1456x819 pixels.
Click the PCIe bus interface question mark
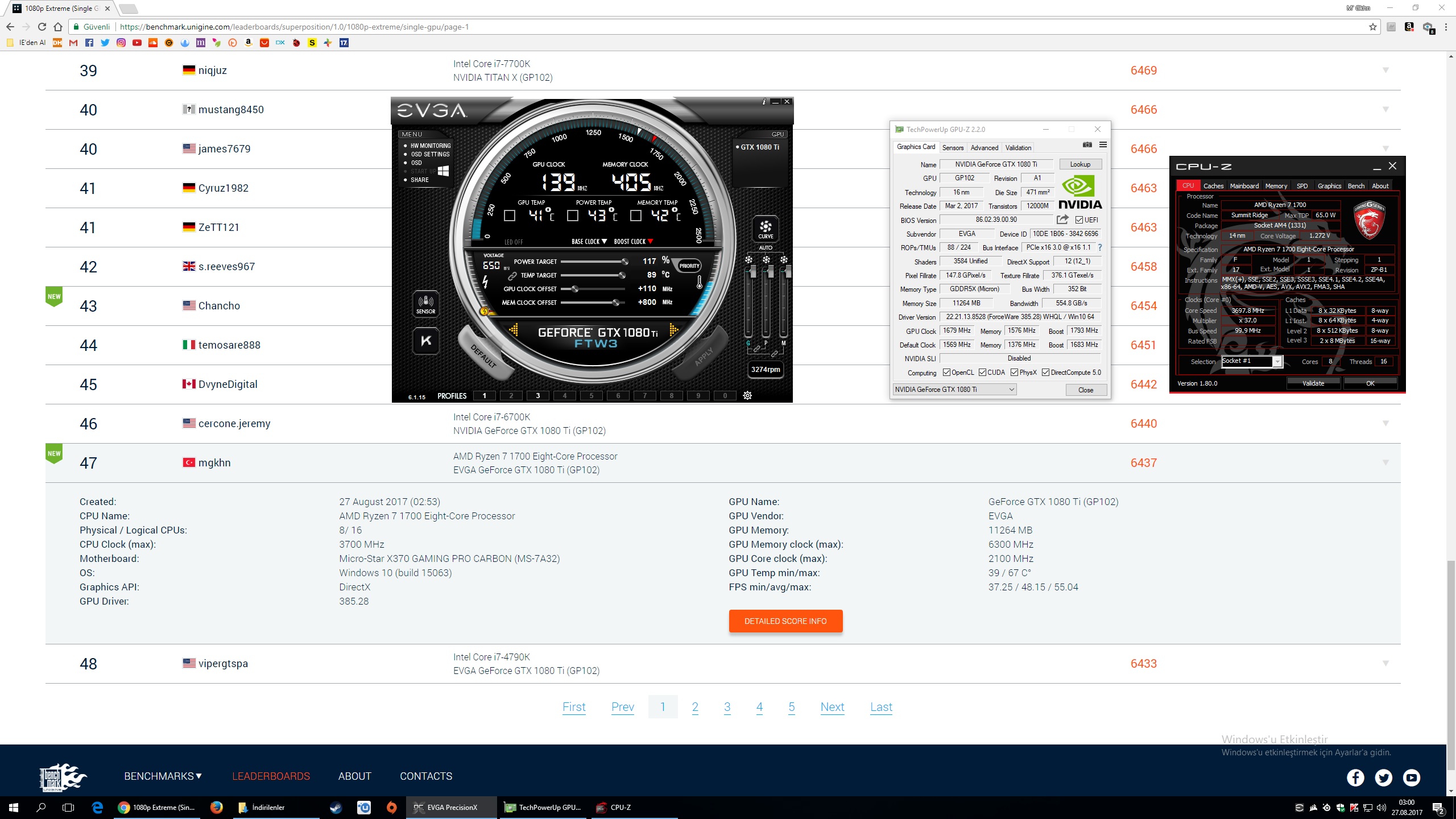1100,247
